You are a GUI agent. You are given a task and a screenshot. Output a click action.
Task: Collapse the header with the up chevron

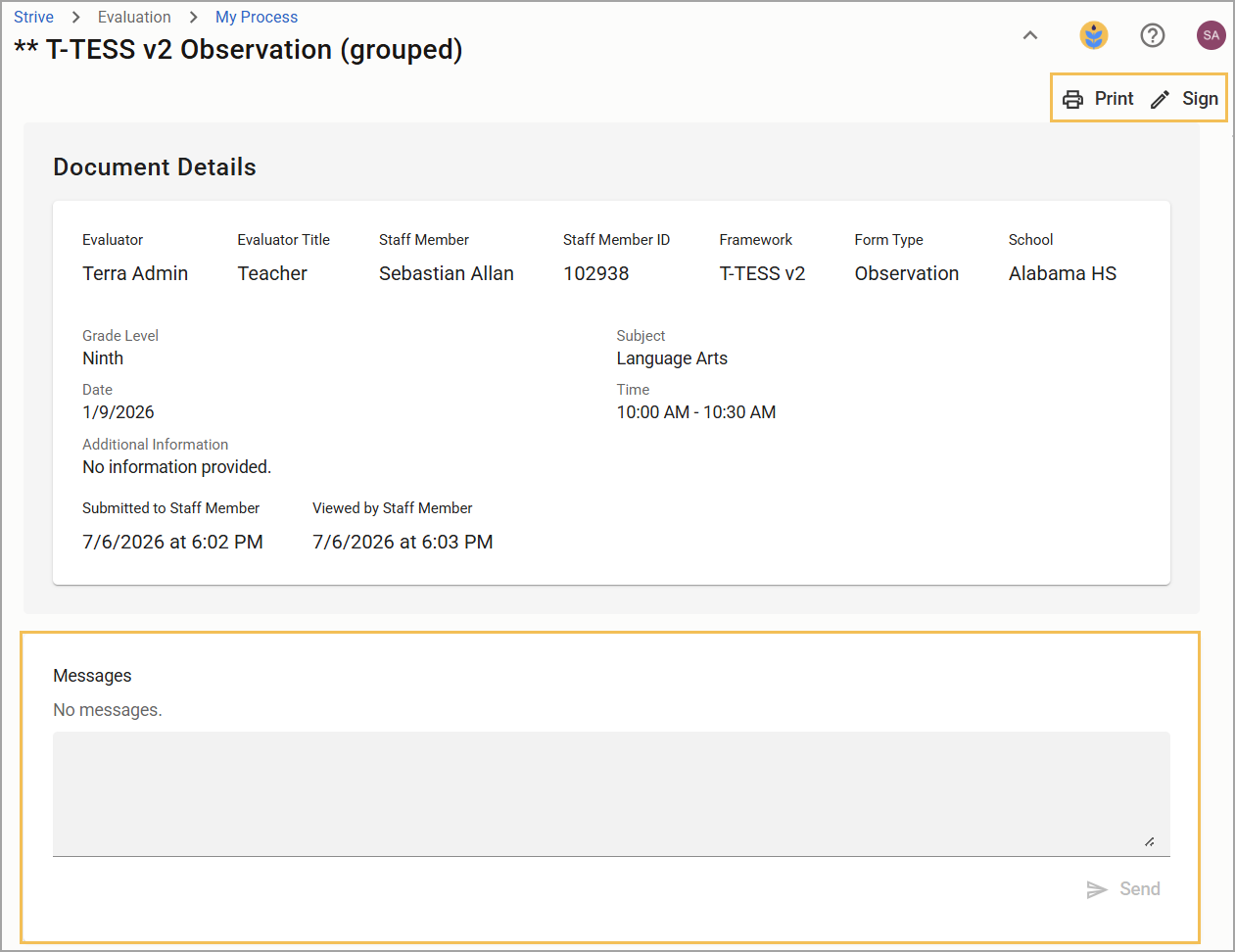1030,35
